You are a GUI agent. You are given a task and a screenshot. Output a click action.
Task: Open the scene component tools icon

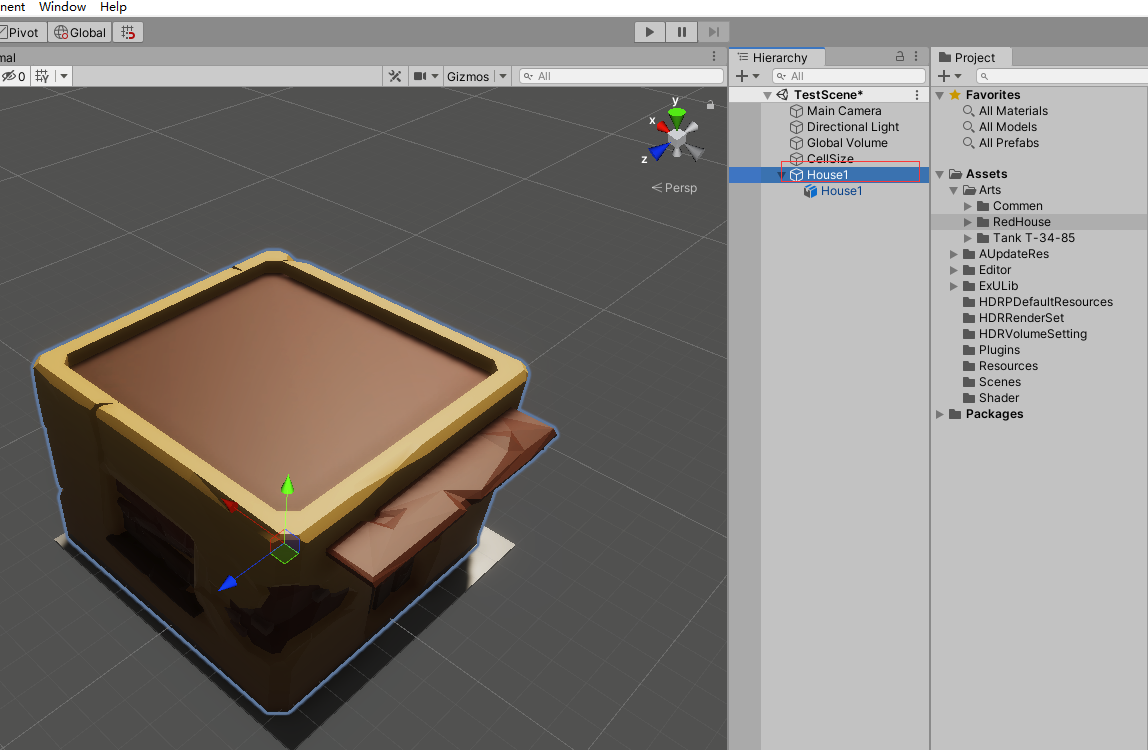point(395,76)
